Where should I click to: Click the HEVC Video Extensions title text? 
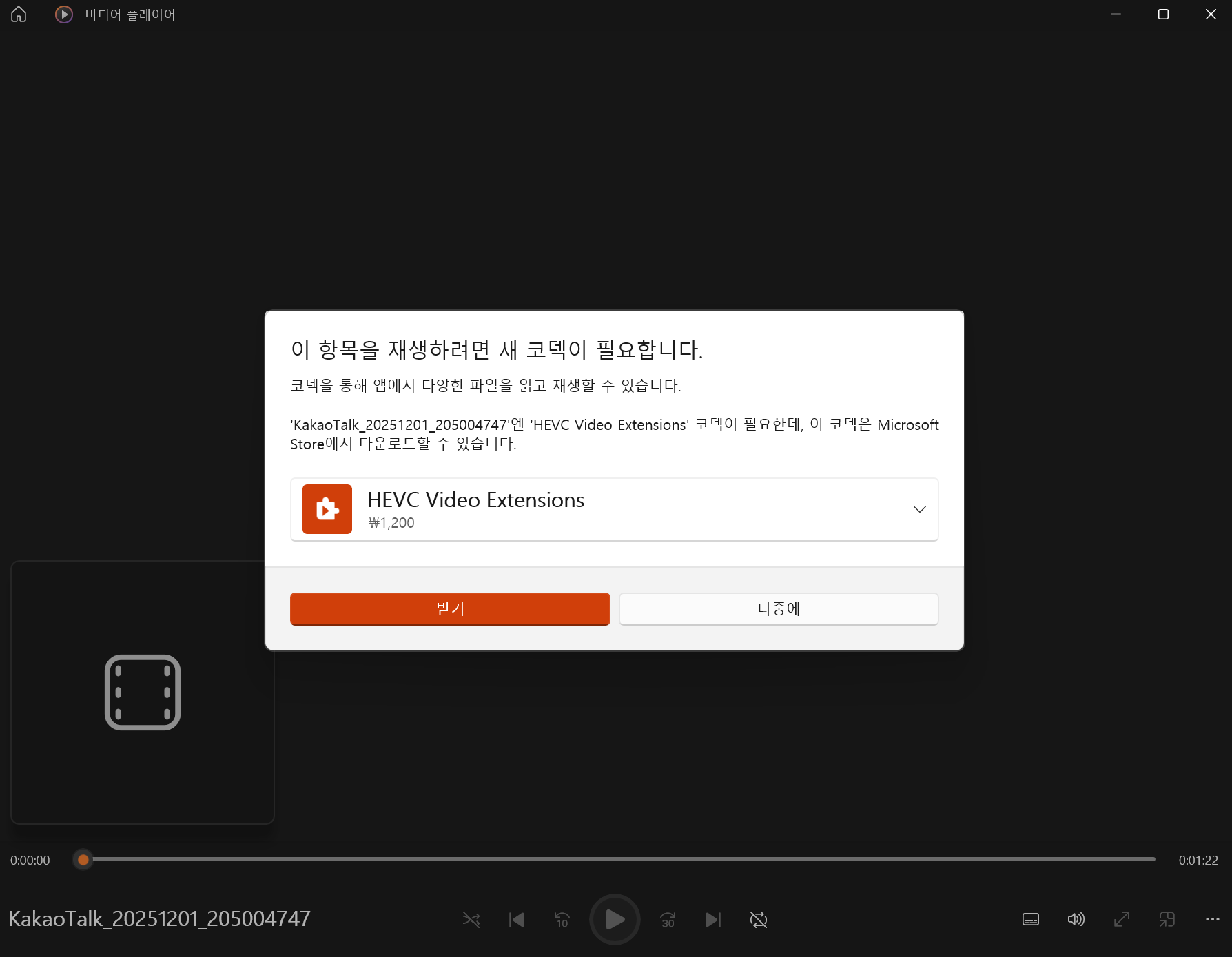475,500
